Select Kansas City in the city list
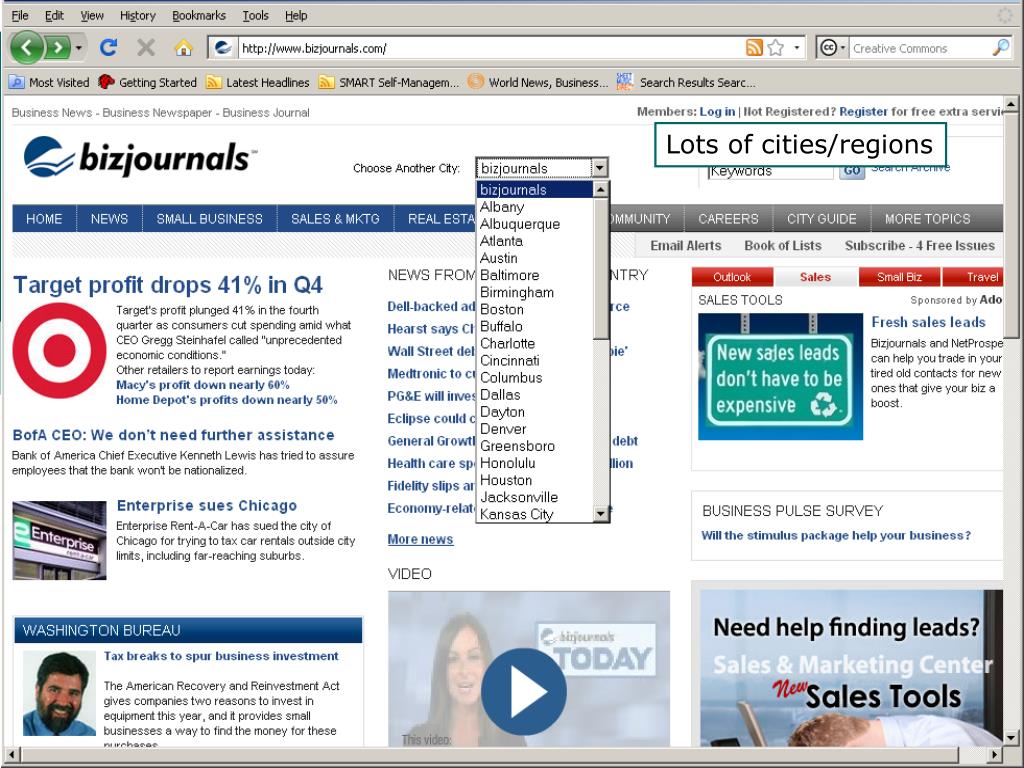 click(516, 514)
